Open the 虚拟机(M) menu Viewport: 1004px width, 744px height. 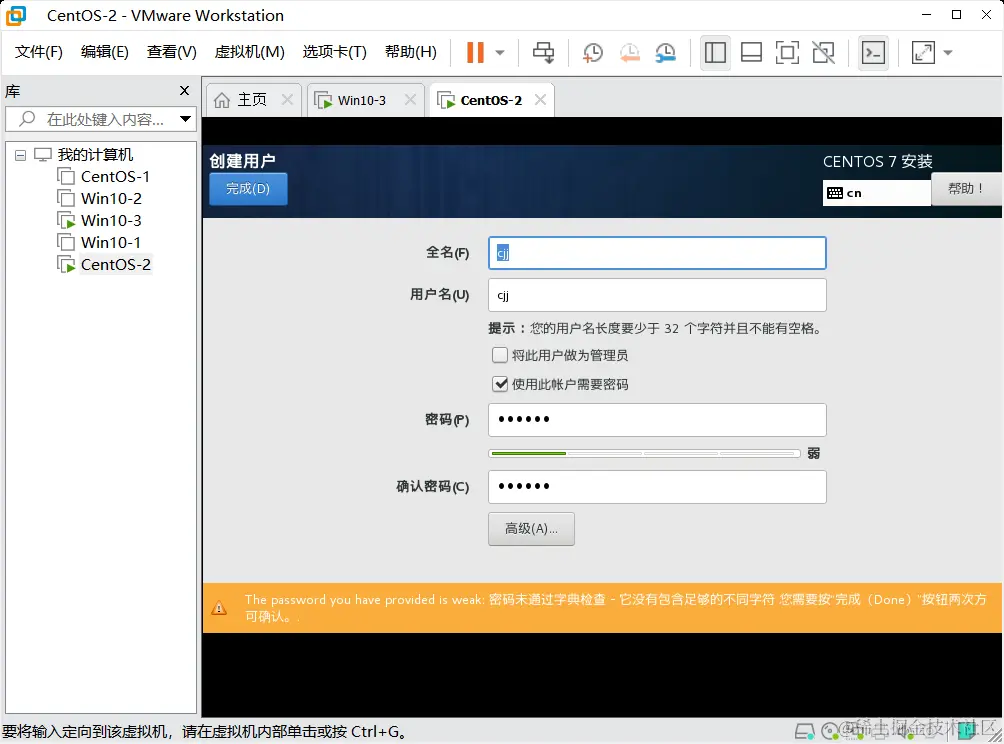pos(246,52)
